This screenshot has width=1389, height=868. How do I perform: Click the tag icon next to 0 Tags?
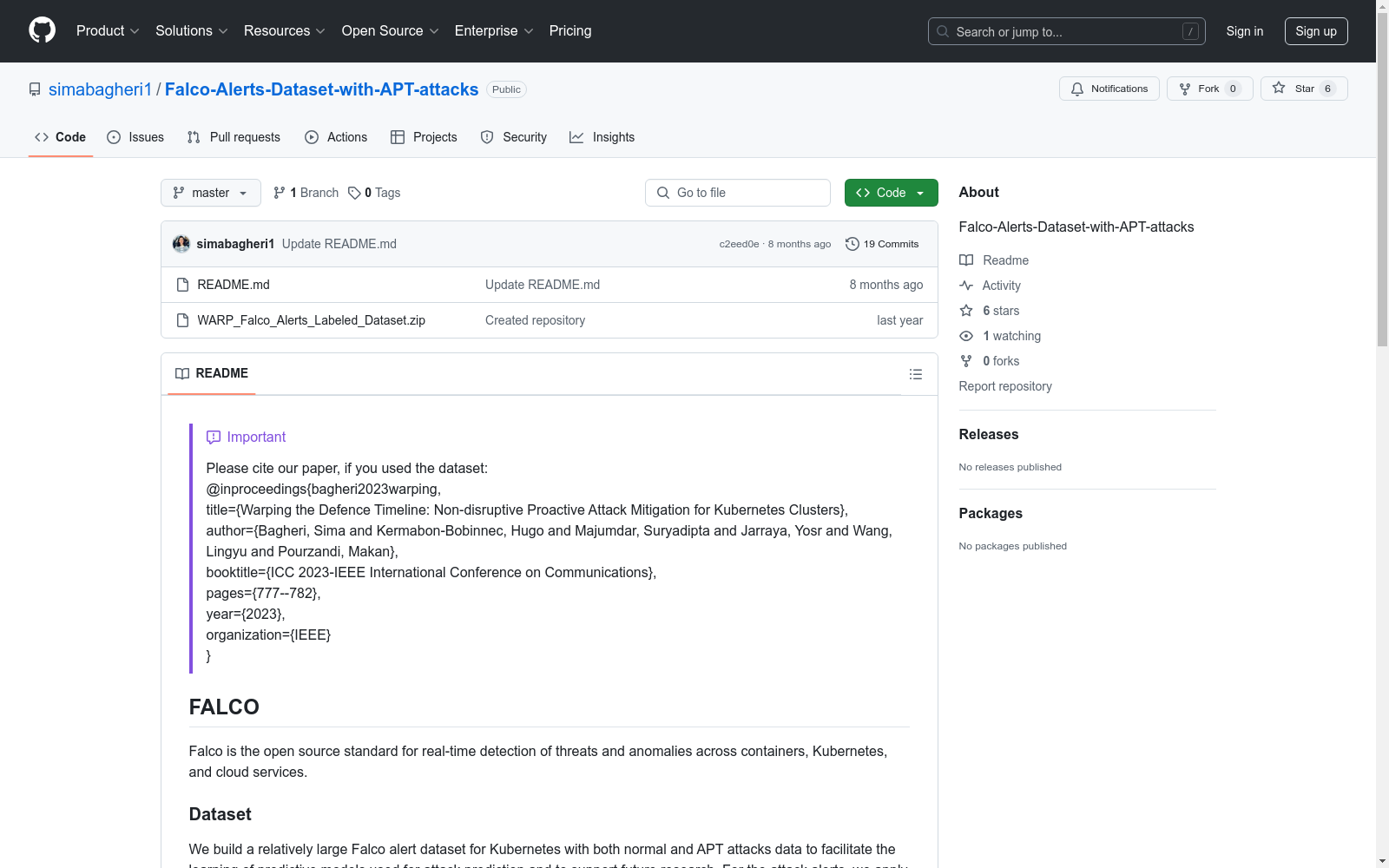coord(354,193)
